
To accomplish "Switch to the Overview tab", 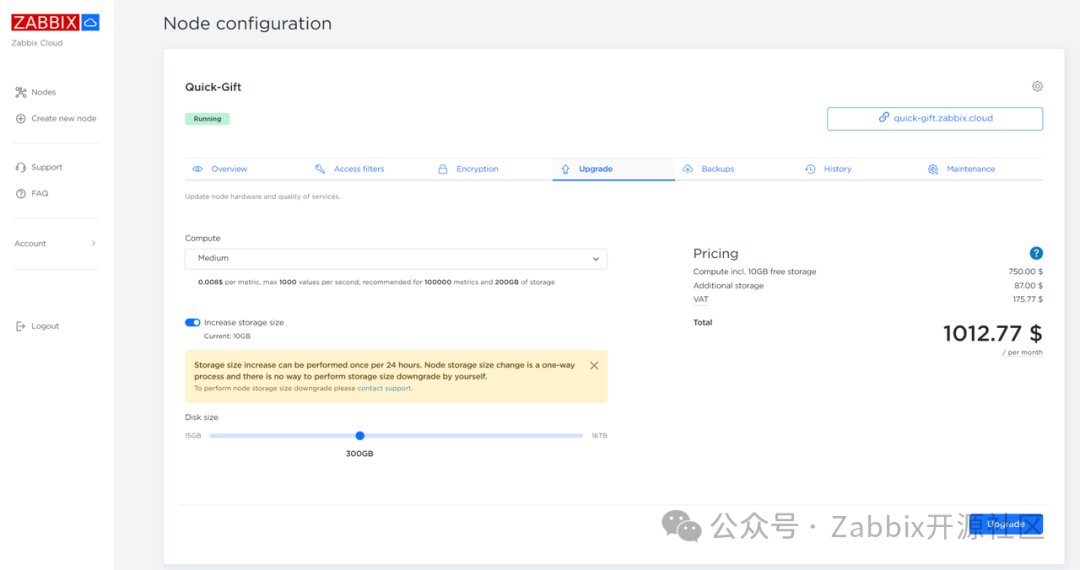I will point(229,169).
